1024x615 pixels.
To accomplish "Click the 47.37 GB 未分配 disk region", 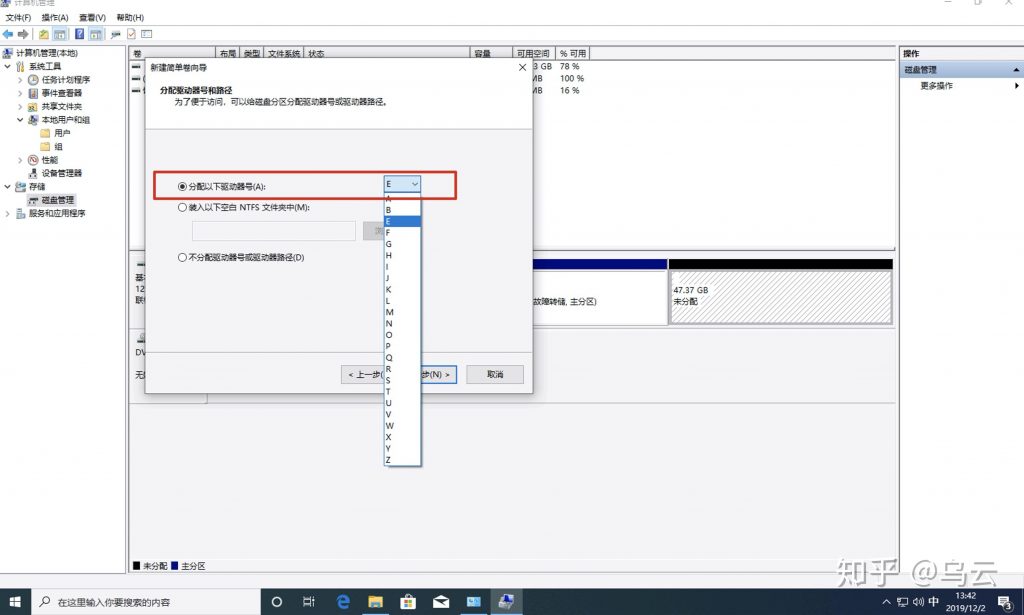I will click(x=780, y=297).
